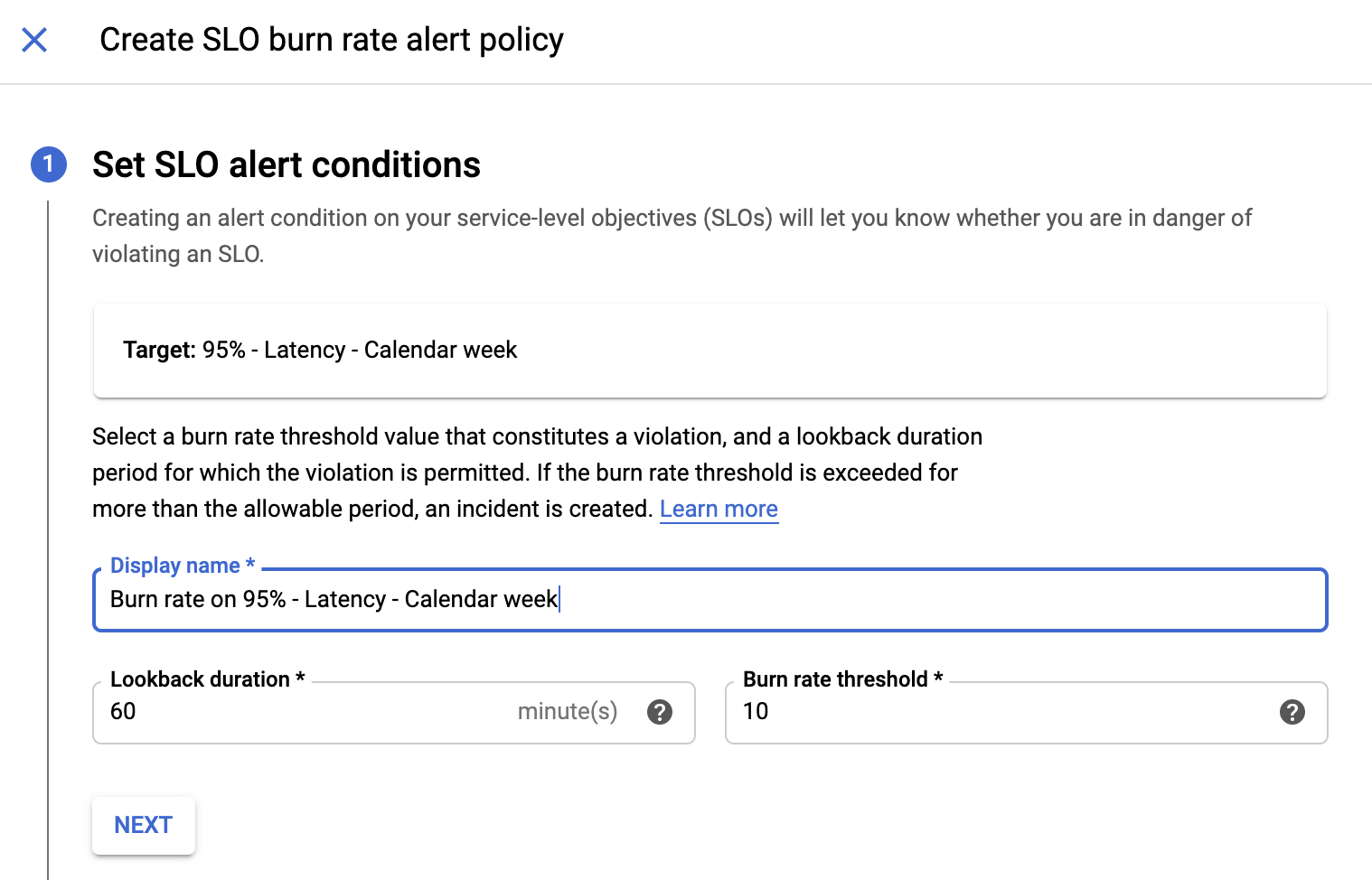Click the help icon next to Lookback duration
Screen dimensions: 1372x880
coord(660,712)
